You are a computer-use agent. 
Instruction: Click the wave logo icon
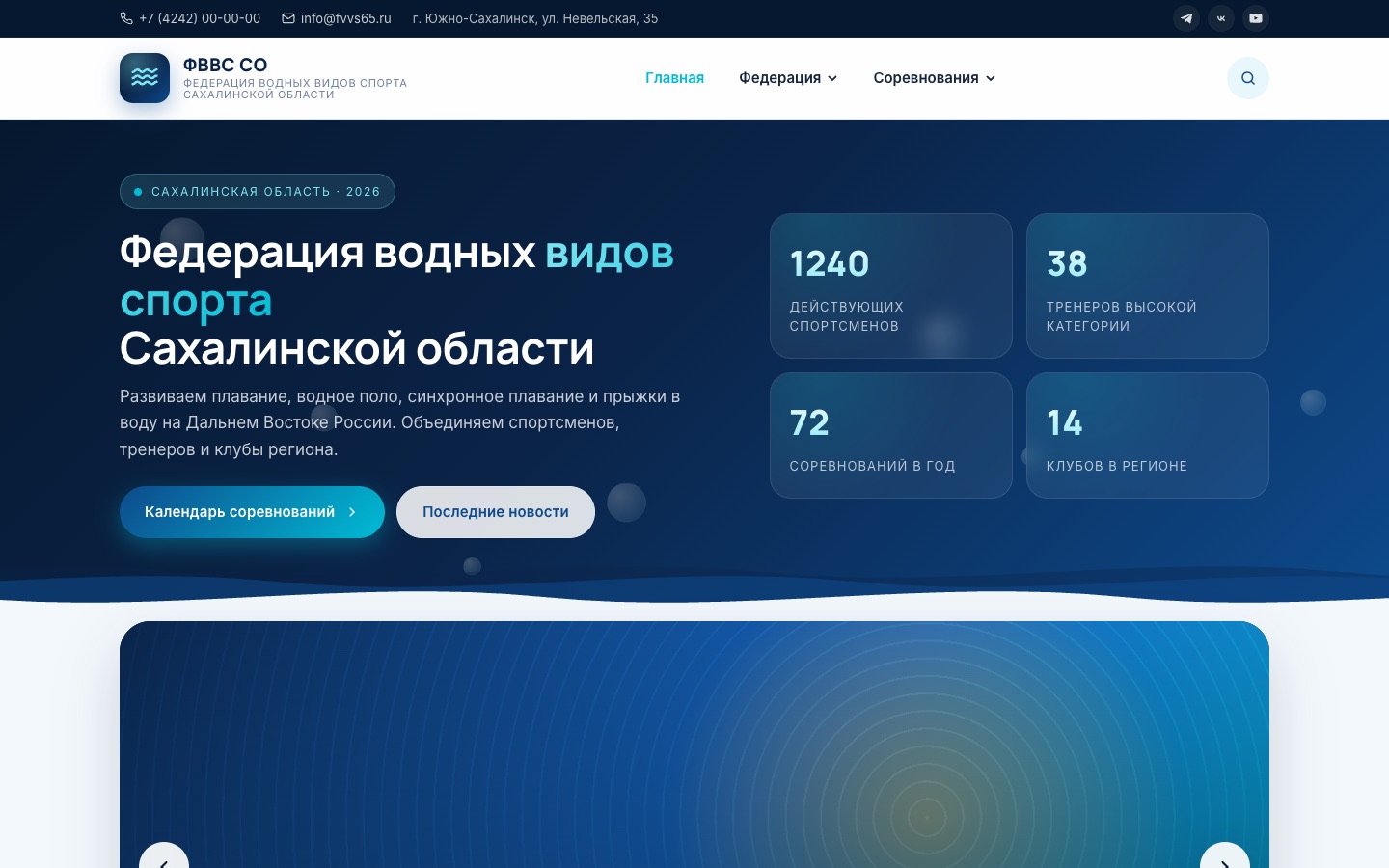[x=145, y=78]
